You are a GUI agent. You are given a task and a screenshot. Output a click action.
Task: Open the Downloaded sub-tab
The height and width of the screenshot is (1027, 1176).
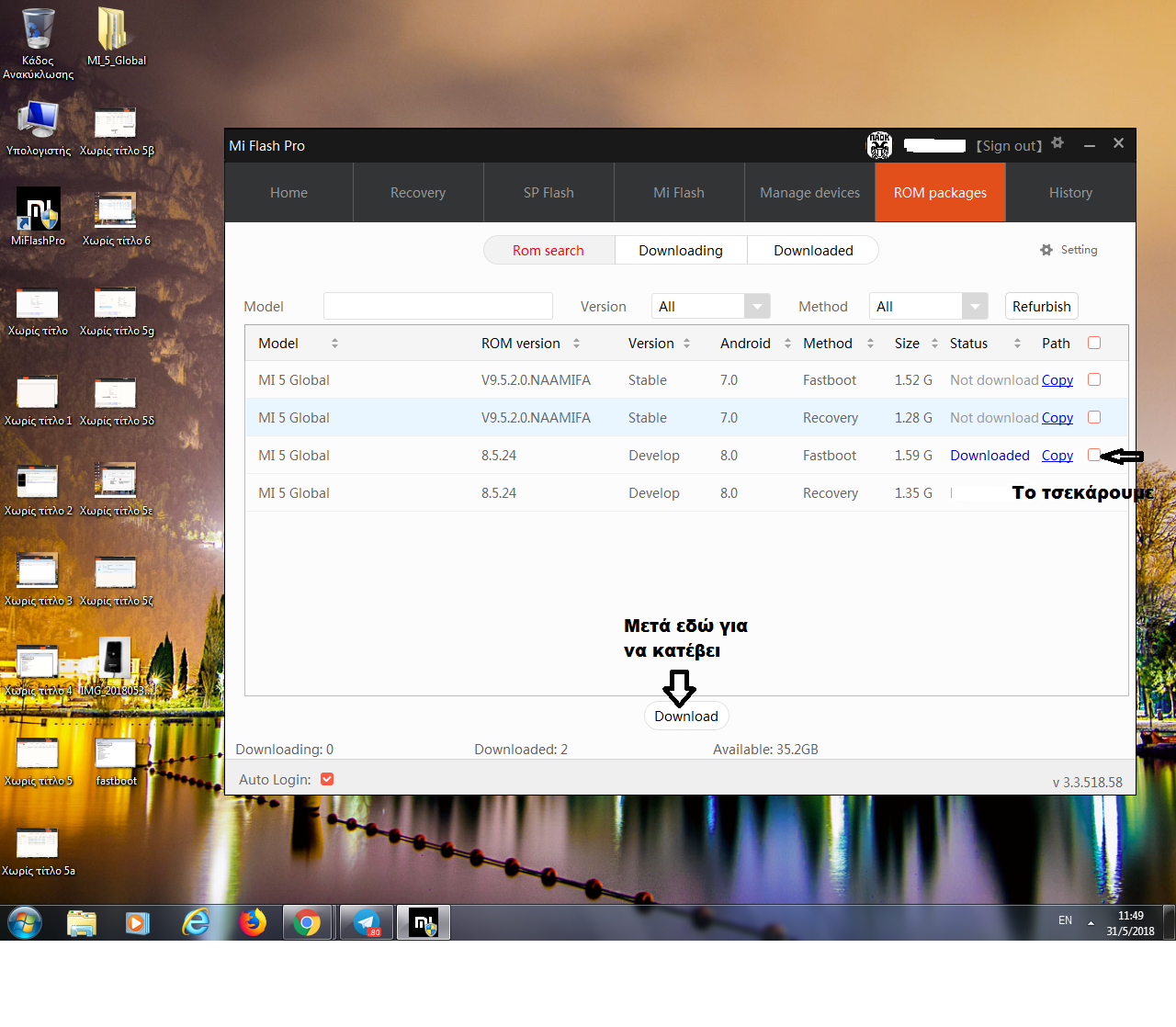point(813,251)
